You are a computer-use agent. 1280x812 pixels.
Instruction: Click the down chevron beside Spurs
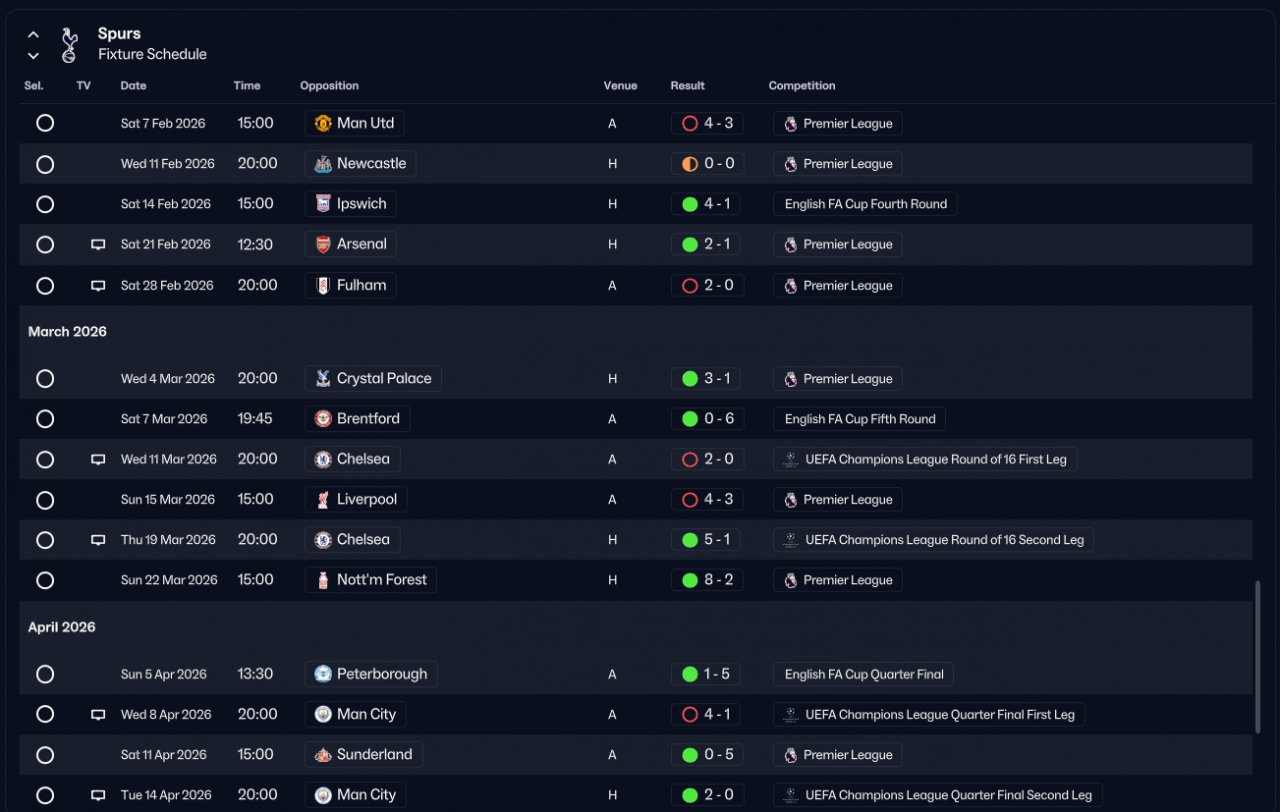pyautogui.click(x=33, y=56)
